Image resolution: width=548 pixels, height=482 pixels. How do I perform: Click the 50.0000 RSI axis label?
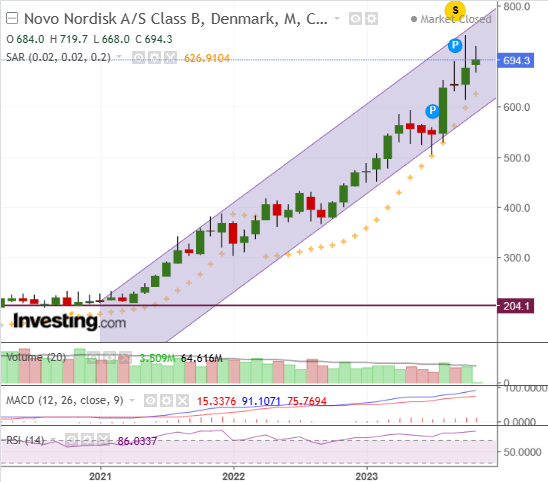(x=522, y=452)
